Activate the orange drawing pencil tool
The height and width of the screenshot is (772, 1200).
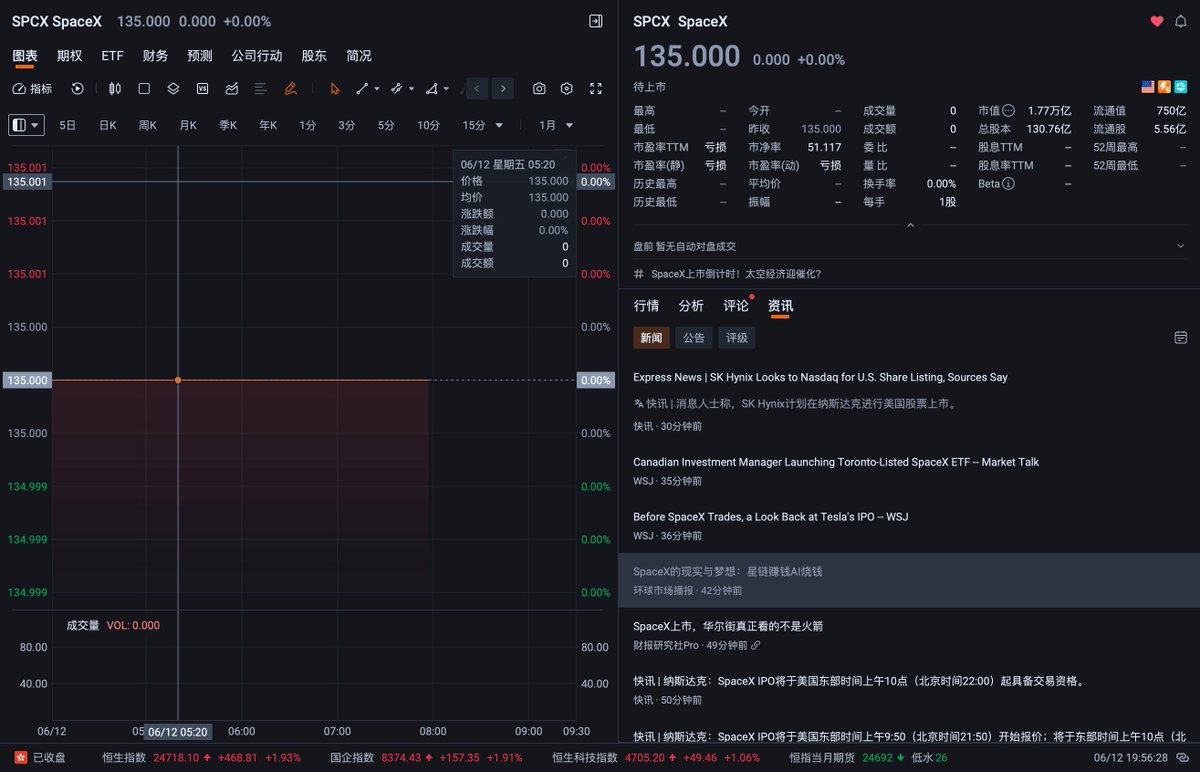290,89
